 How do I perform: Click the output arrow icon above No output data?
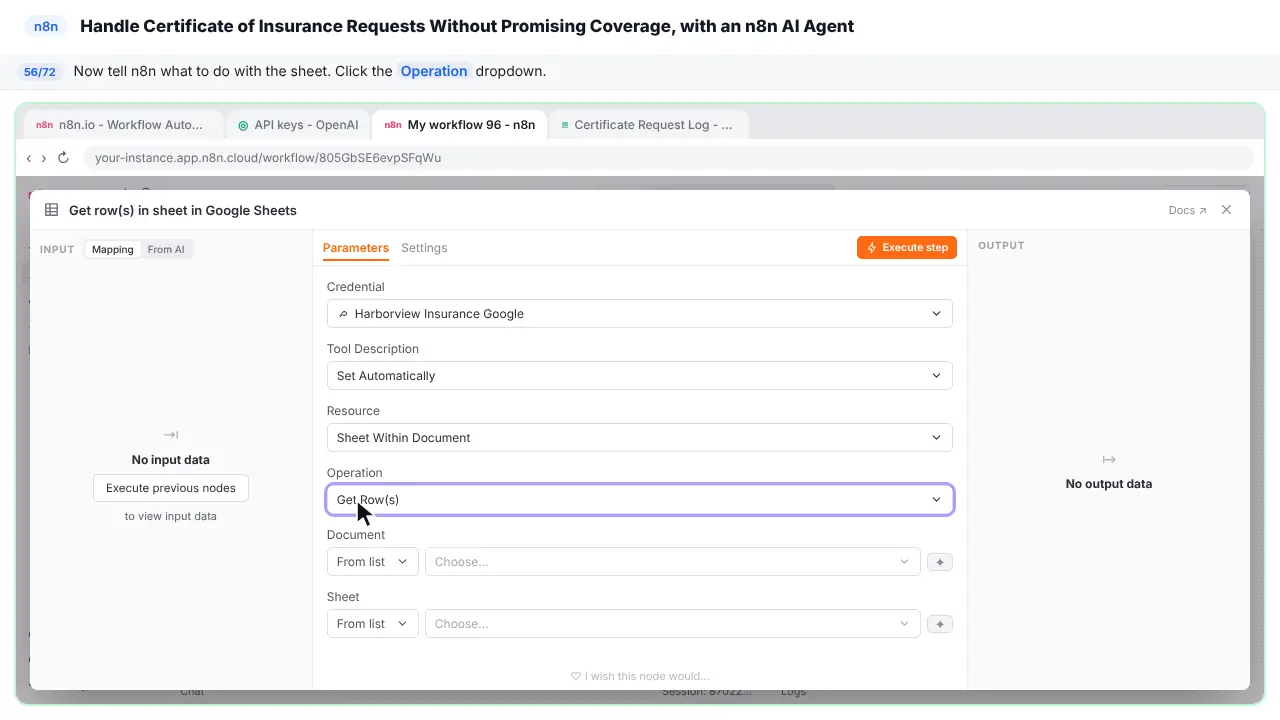1109,460
